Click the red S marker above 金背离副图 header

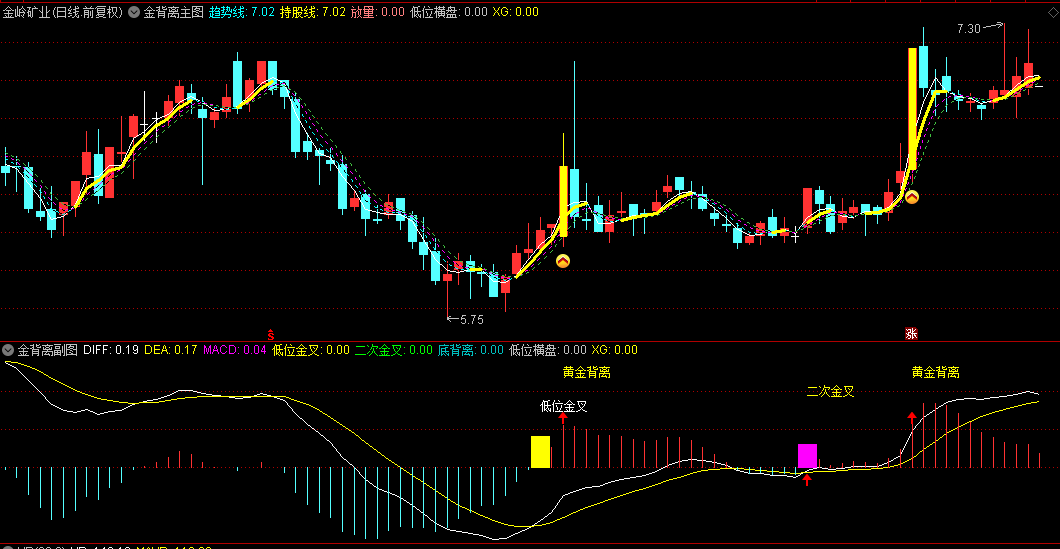[x=271, y=333]
